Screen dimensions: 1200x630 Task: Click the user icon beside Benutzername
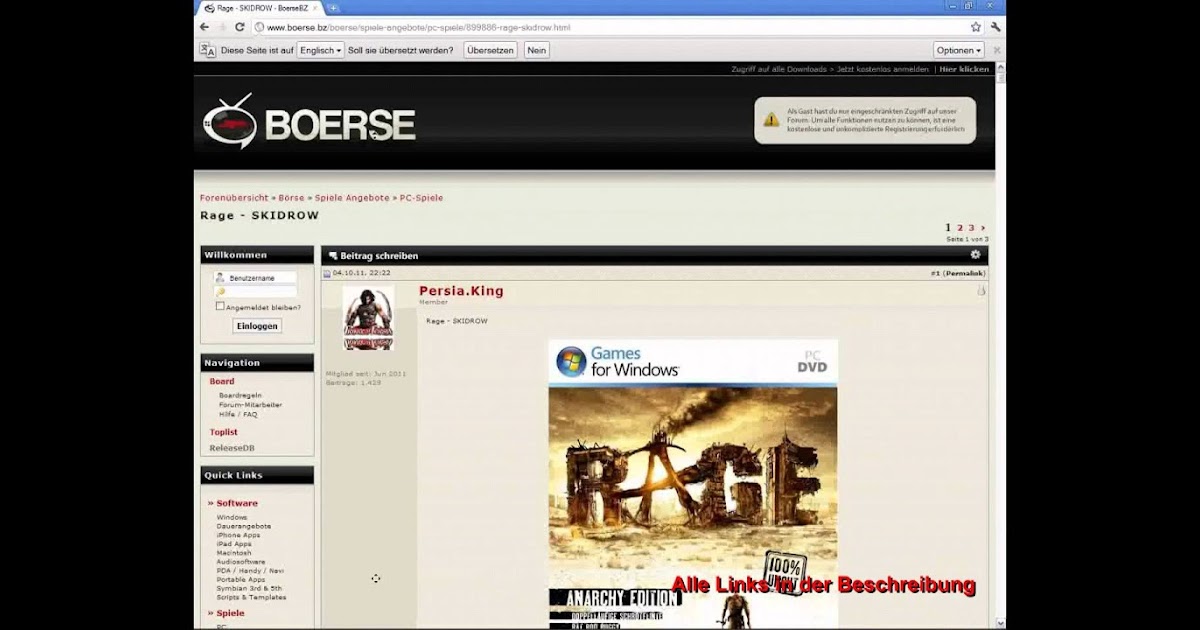[x=220, y=278]
